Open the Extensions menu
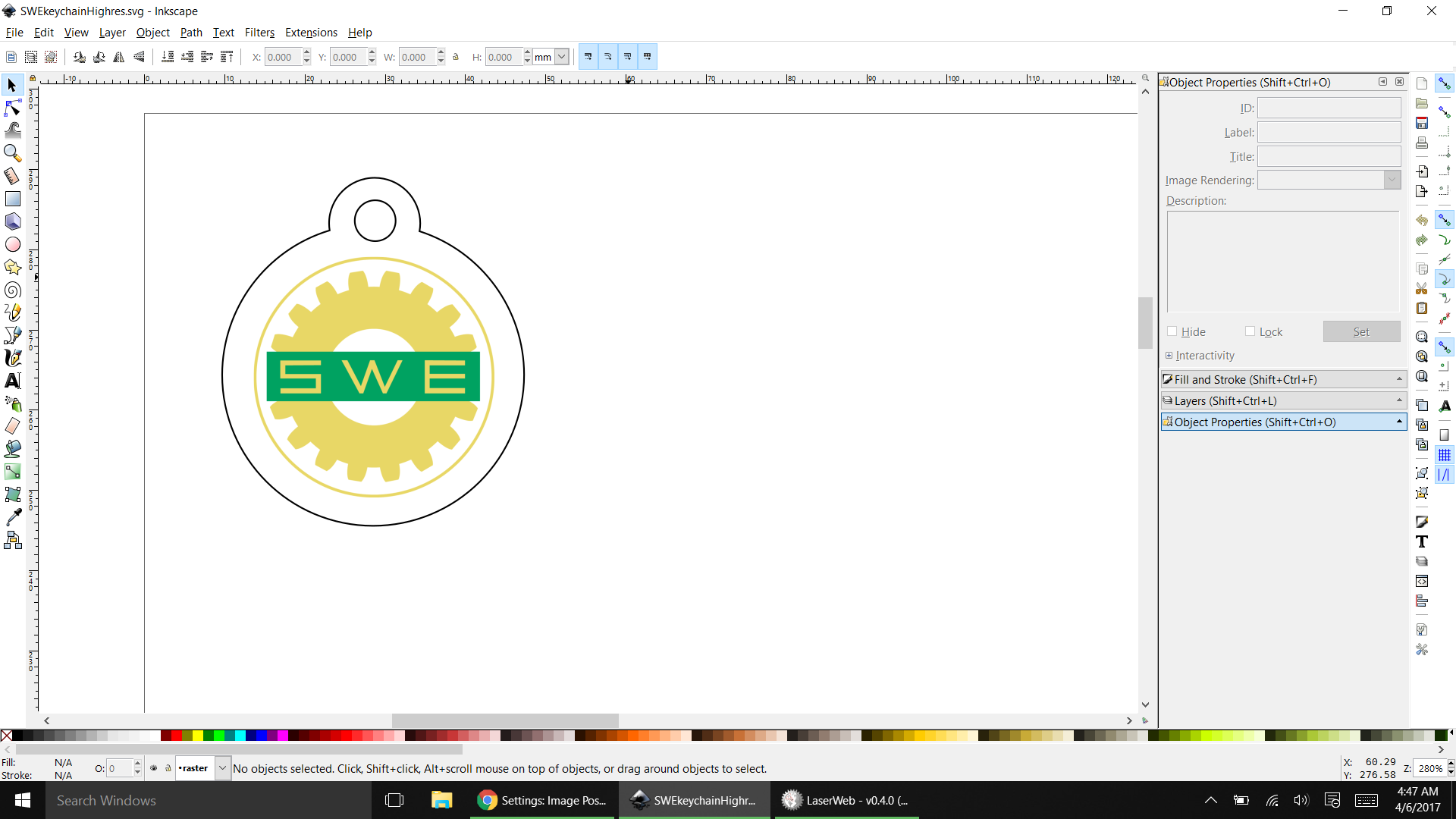The image size is (1456, 819). tap(311, 32)
